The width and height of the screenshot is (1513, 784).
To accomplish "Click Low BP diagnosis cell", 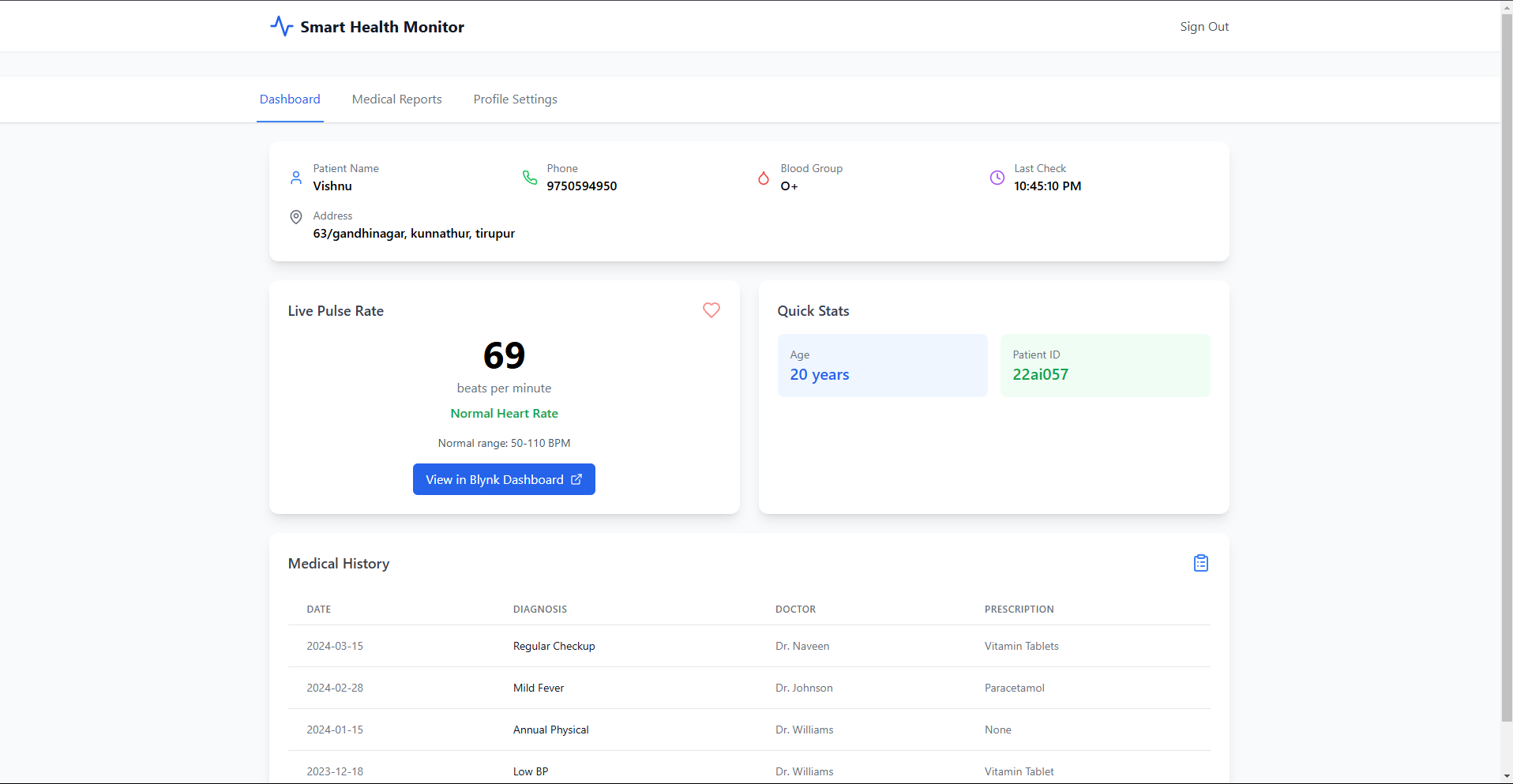I will (x=531, y=771).
